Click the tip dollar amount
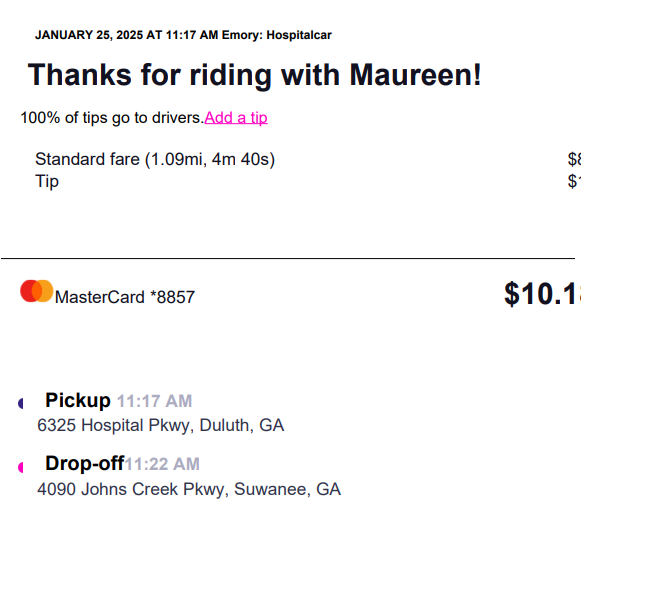The height and width of the screenshot is (607, 652). point(574,181)
